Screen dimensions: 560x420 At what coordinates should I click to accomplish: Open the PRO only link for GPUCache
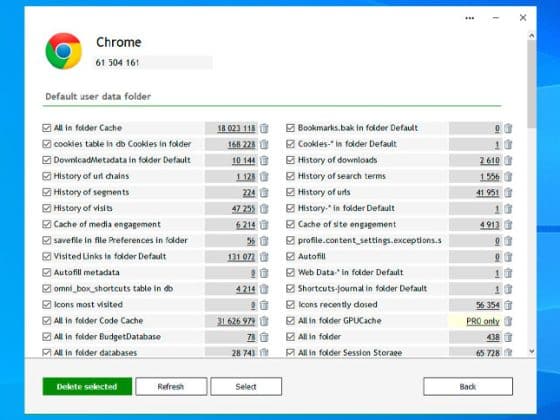point(483,321)
